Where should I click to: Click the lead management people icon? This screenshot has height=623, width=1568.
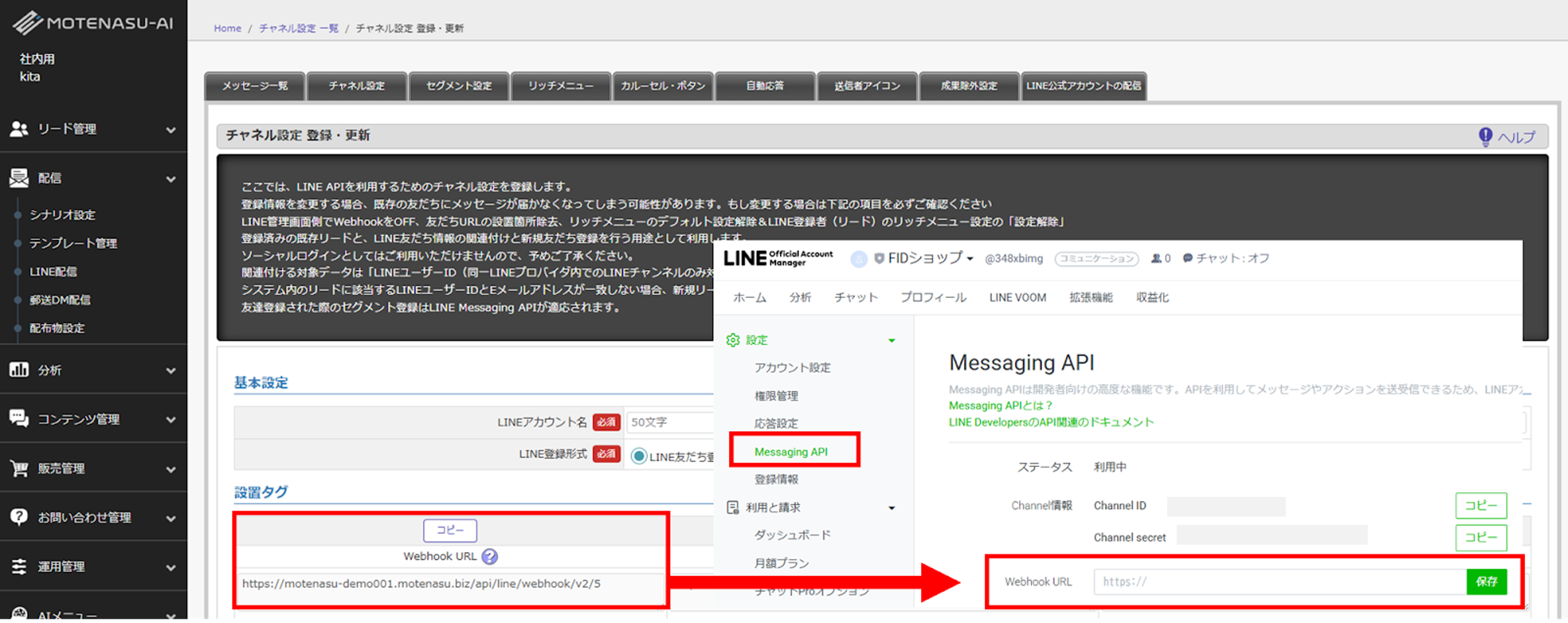(x=19, y=129)
